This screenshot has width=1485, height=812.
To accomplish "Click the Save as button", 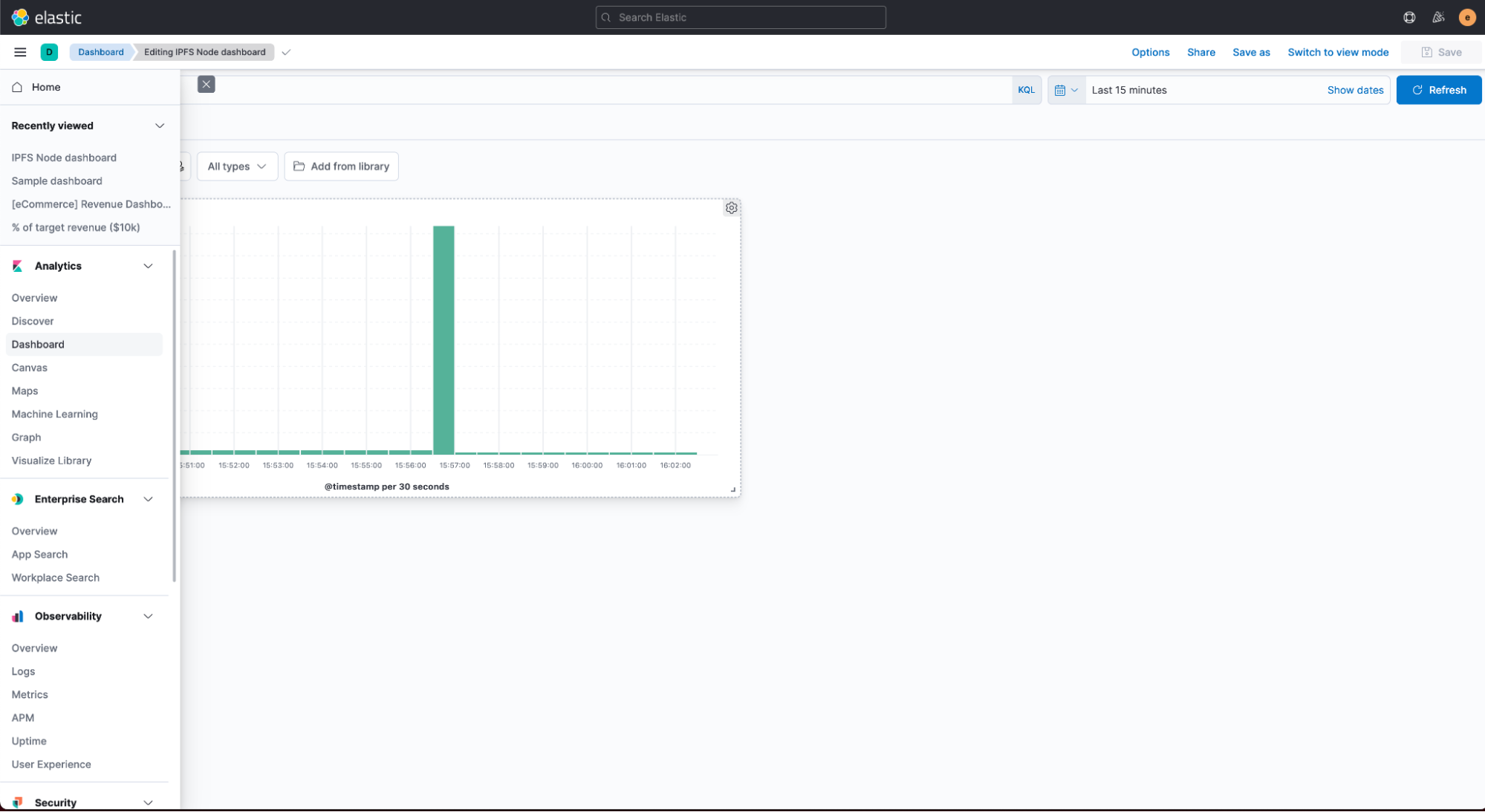I will coord(1251,52).
